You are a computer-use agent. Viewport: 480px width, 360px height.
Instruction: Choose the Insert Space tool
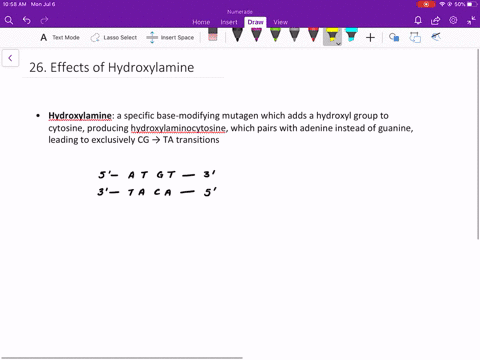(170, 37)
